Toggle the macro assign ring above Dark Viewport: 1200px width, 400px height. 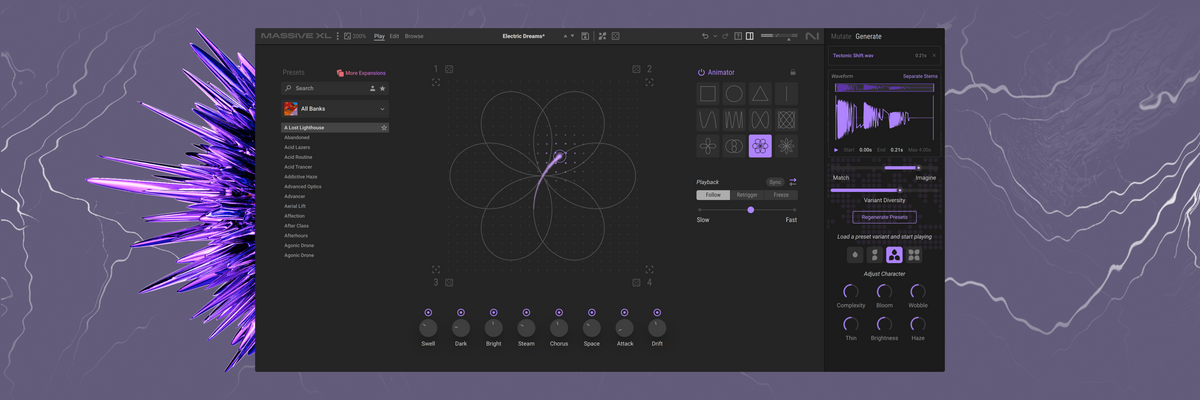click(460, 313)
